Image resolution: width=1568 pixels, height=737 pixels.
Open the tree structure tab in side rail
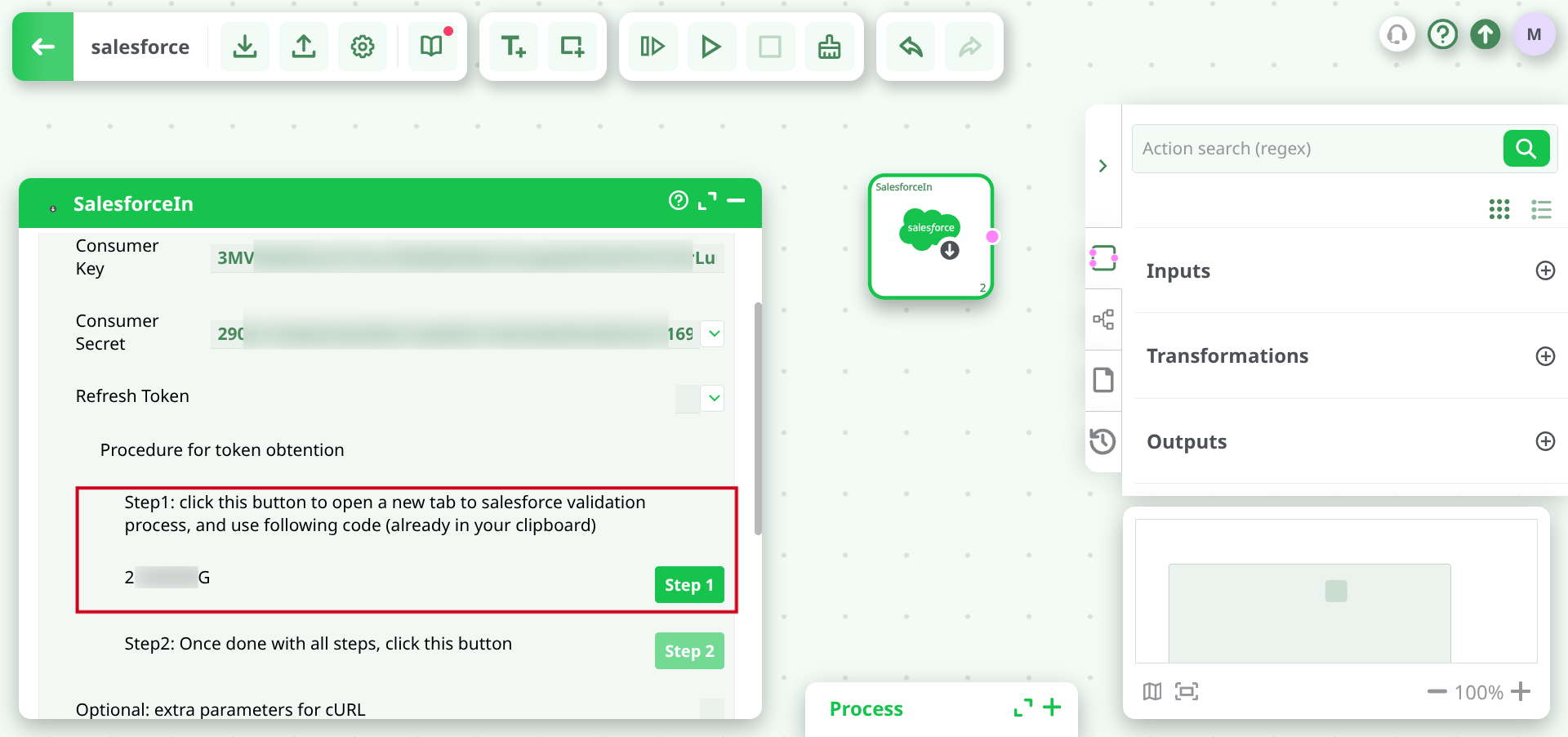[1103, 319]
